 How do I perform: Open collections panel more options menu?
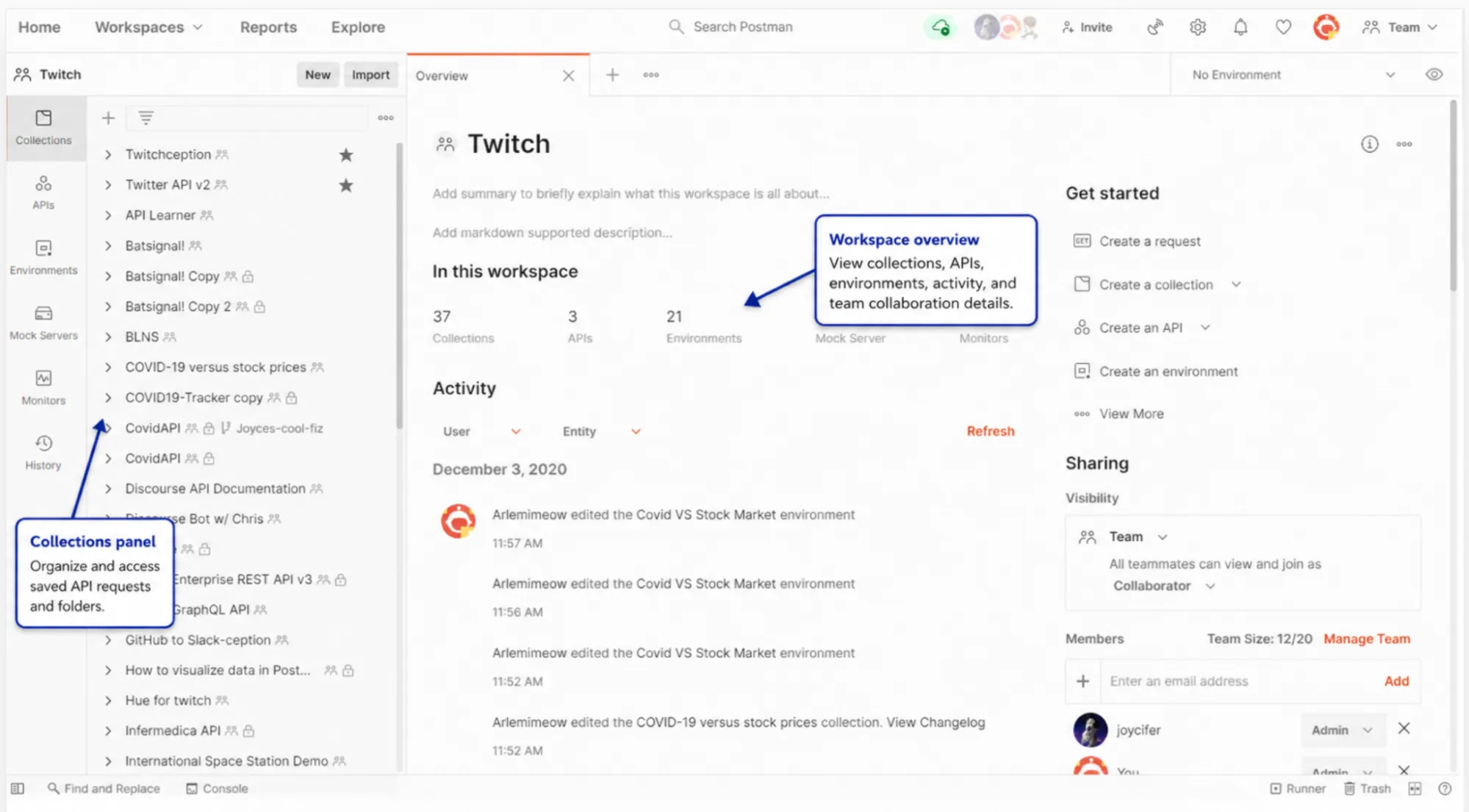(386, 118)
